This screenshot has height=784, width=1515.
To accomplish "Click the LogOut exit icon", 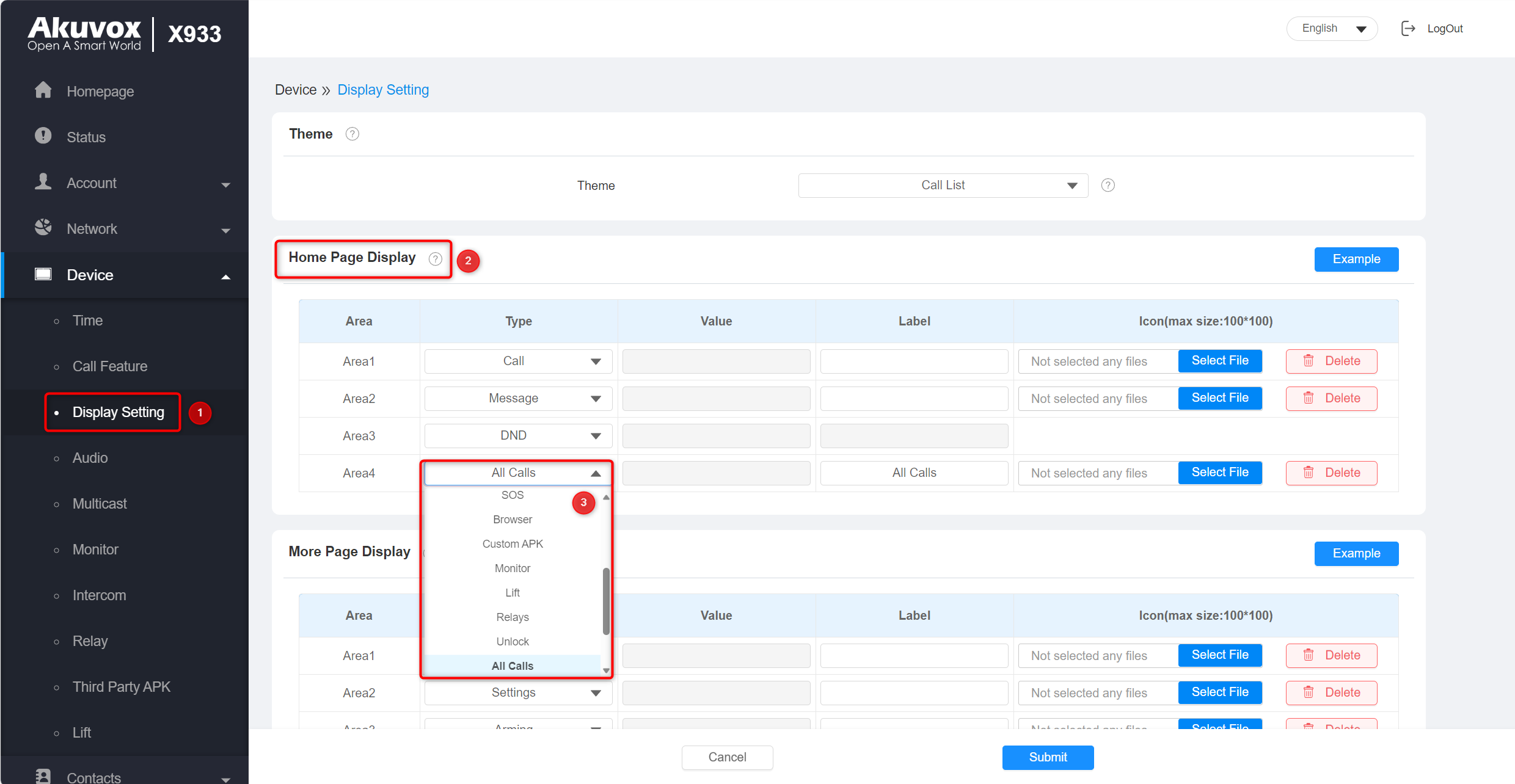I will [1407, 28].
